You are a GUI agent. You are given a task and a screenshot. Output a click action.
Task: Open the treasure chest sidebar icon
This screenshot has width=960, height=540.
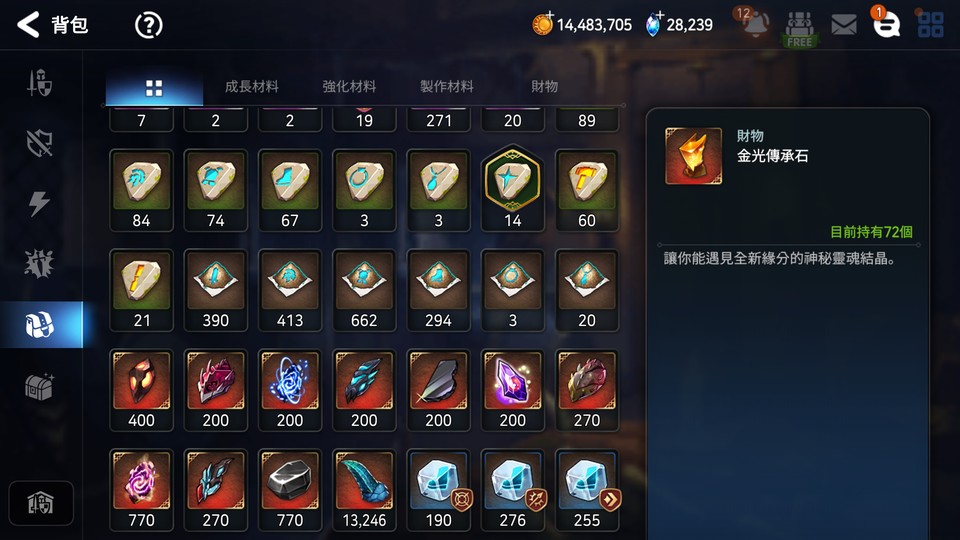40,386
